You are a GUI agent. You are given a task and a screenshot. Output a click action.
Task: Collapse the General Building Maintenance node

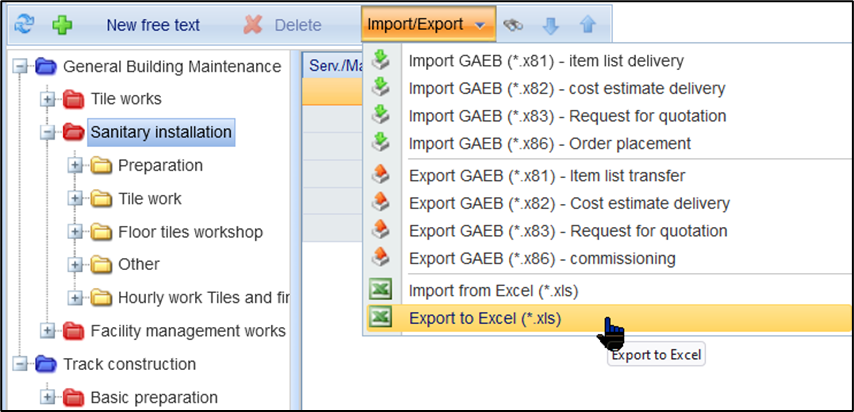[x=19, y=67]
